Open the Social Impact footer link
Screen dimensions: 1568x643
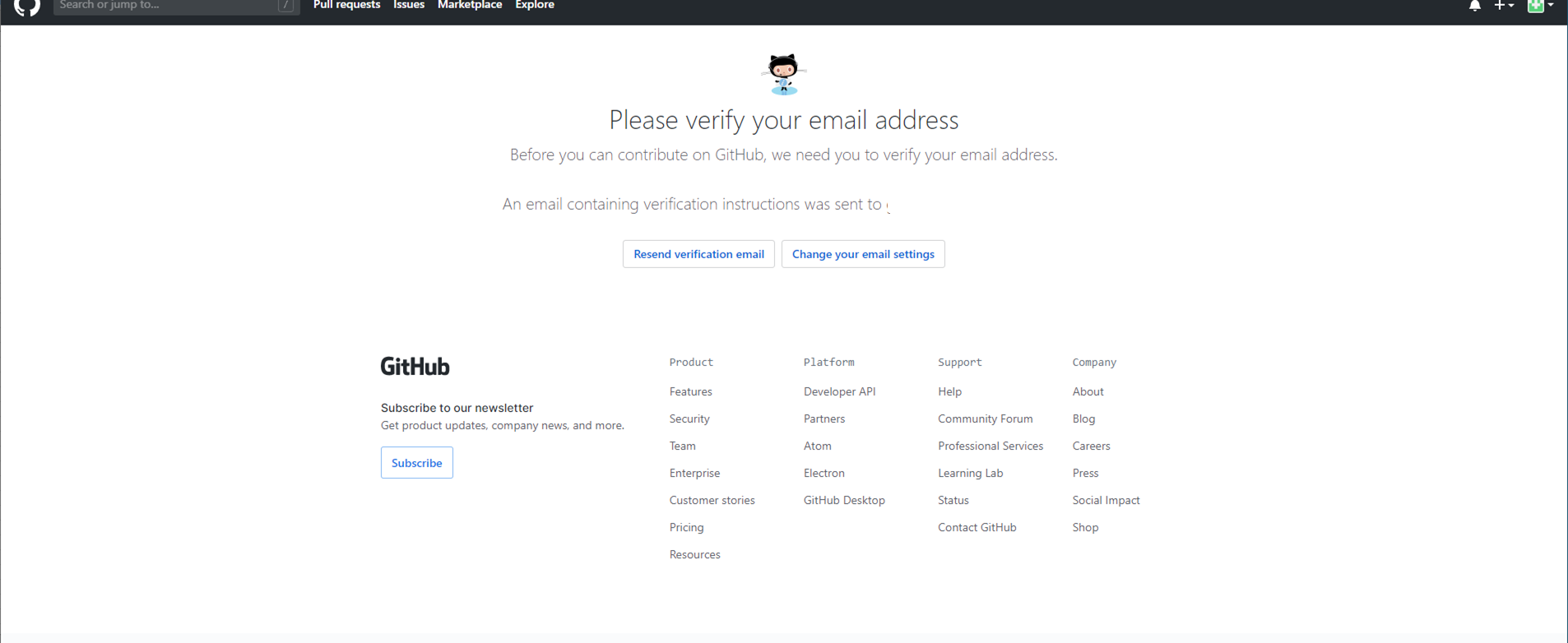[x=1106, y=501]
